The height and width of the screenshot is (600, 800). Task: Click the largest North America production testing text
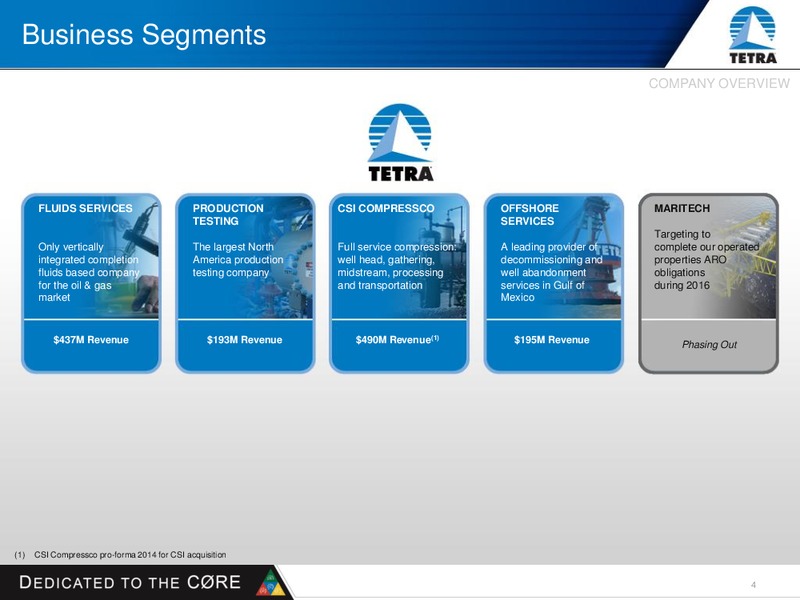[x=238, y=260]
